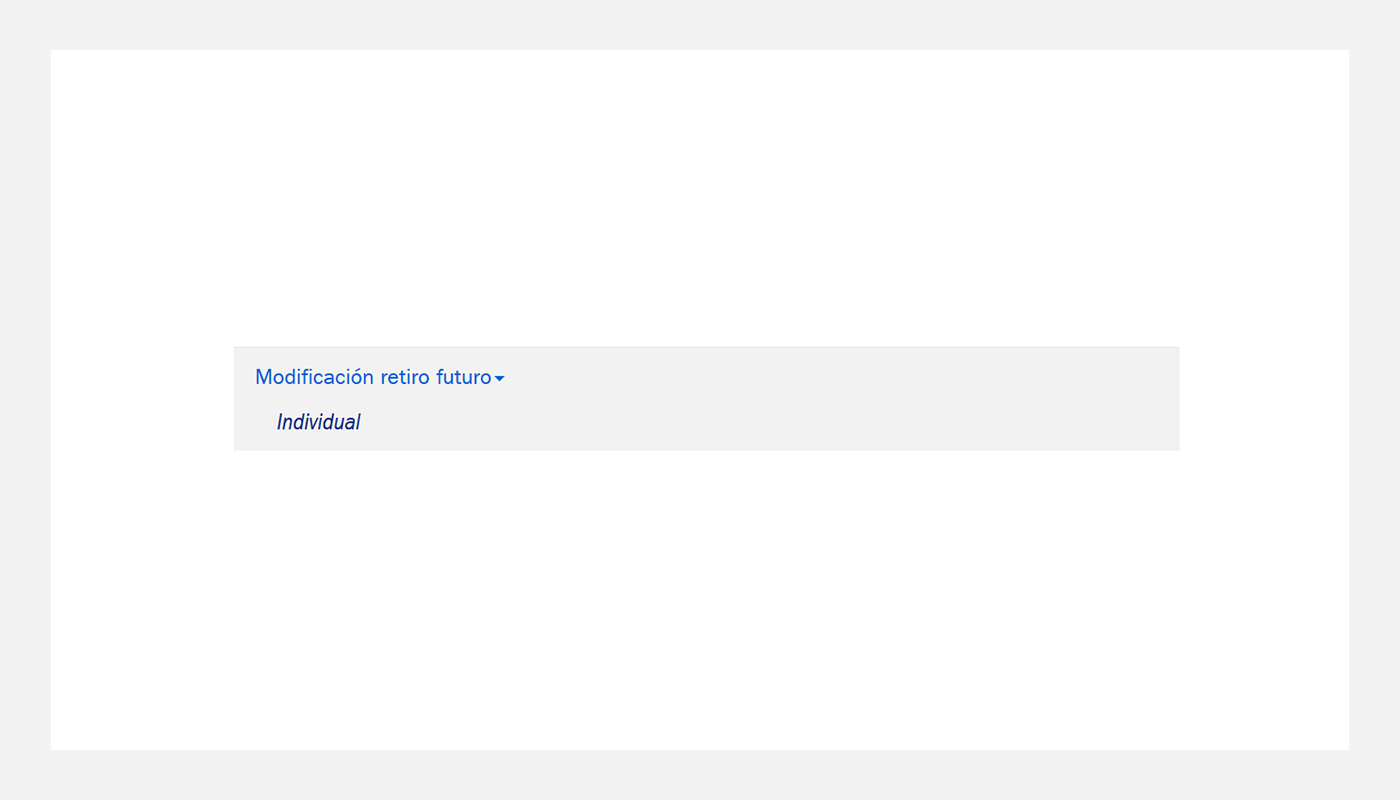The height and width of the screenshot is (800, 1400).
Task: Close the expanded Modificación retiro futuro section
Action: point(380,378)
